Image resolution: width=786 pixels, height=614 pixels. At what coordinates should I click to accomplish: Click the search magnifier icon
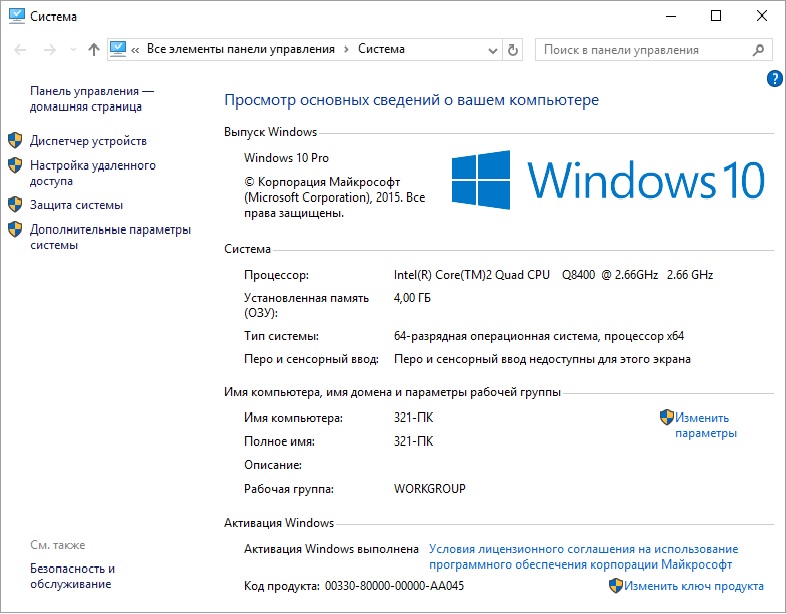[x=758, y=50]
